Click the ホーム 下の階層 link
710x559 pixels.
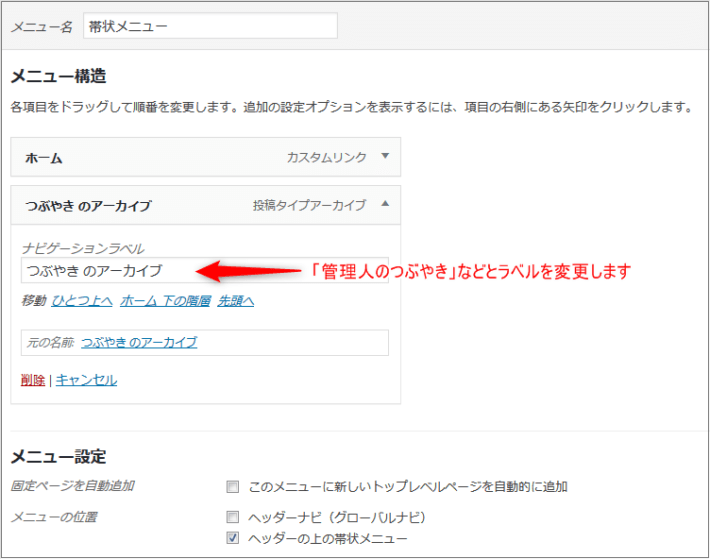[x=165, y=301]
